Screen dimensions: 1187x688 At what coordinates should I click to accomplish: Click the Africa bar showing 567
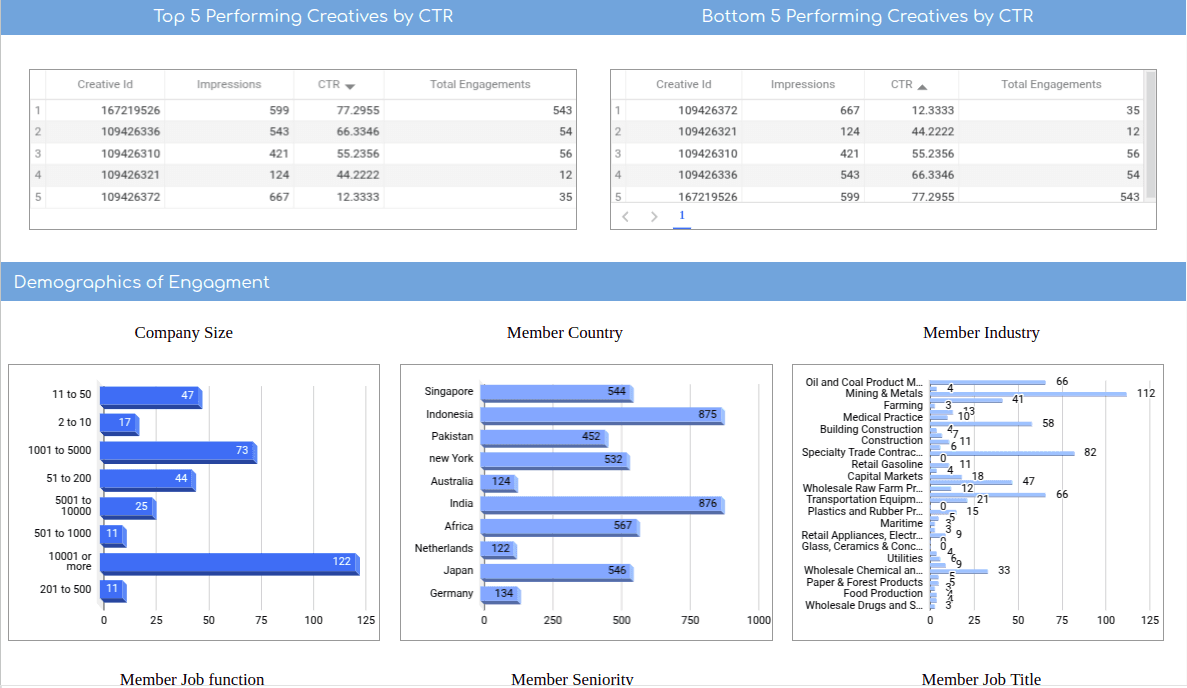point(559,528)
